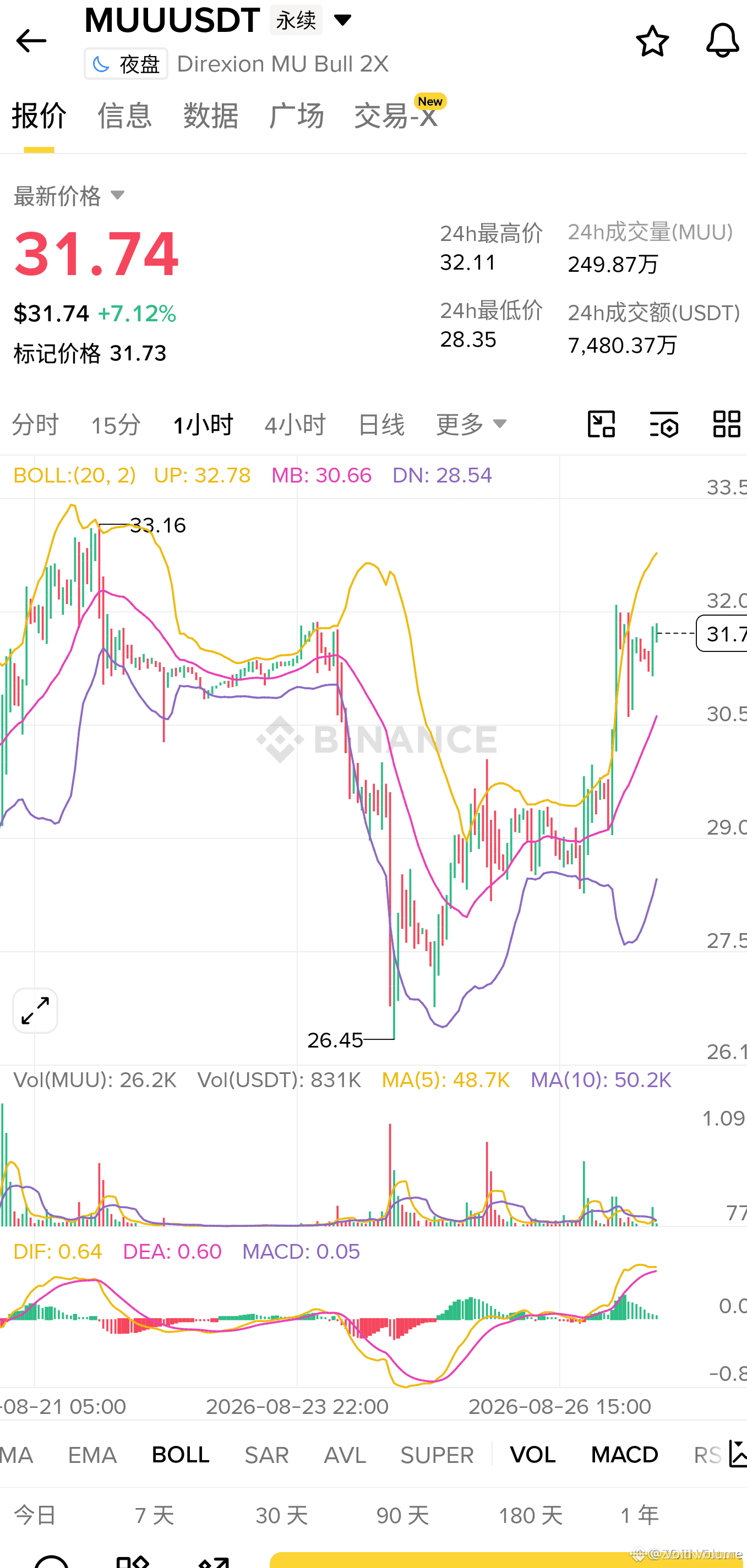This screenshot has height=1568, width=747.
Task: Tap the Vol(MUU): 26.2K readout
Action: coord(95,1080)
